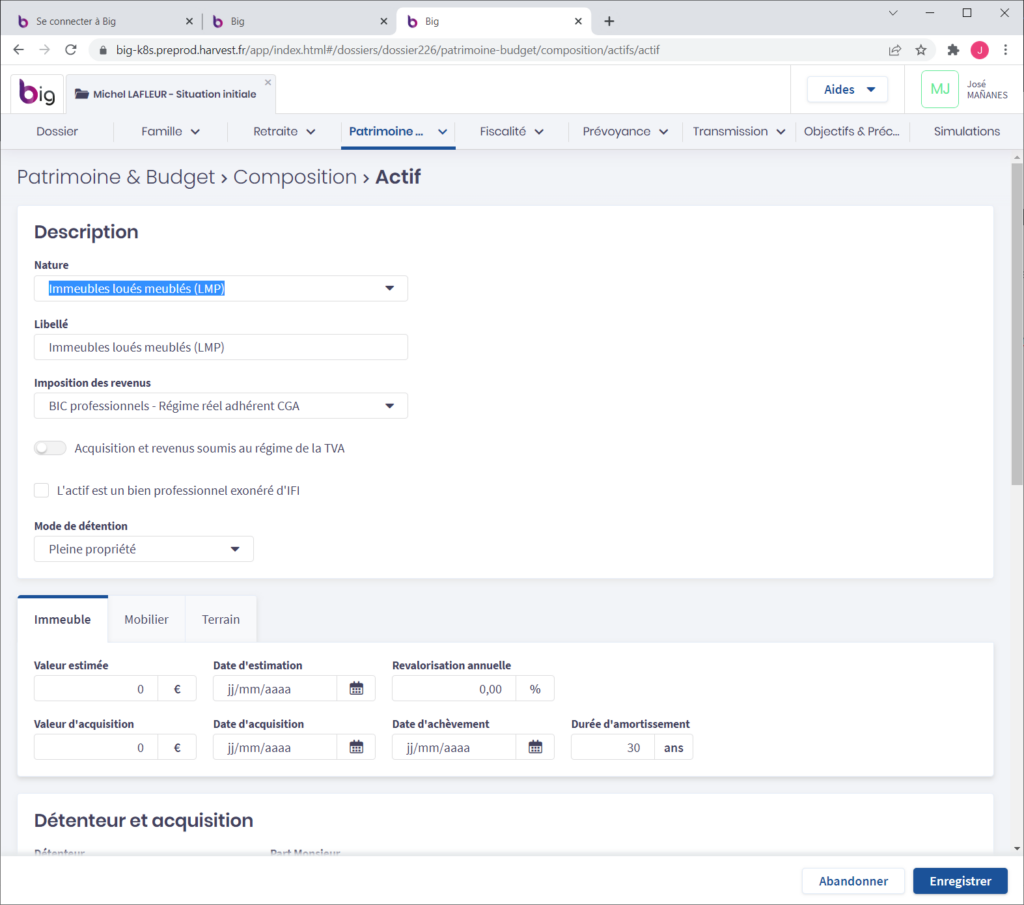Click the Big logo home icon

(x=38, y=93)
